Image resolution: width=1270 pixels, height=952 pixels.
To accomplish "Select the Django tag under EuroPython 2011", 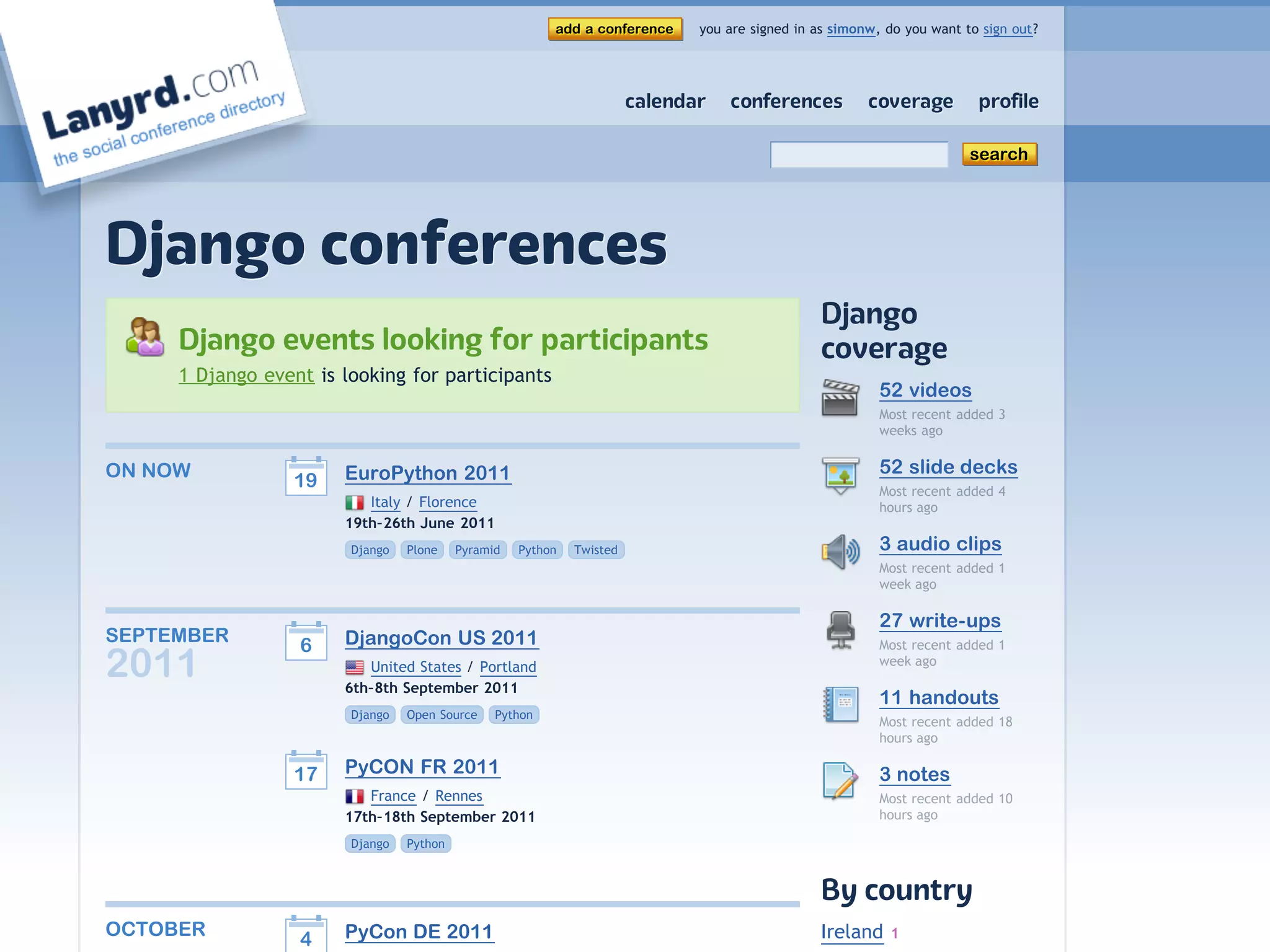I will coord(370,550).
